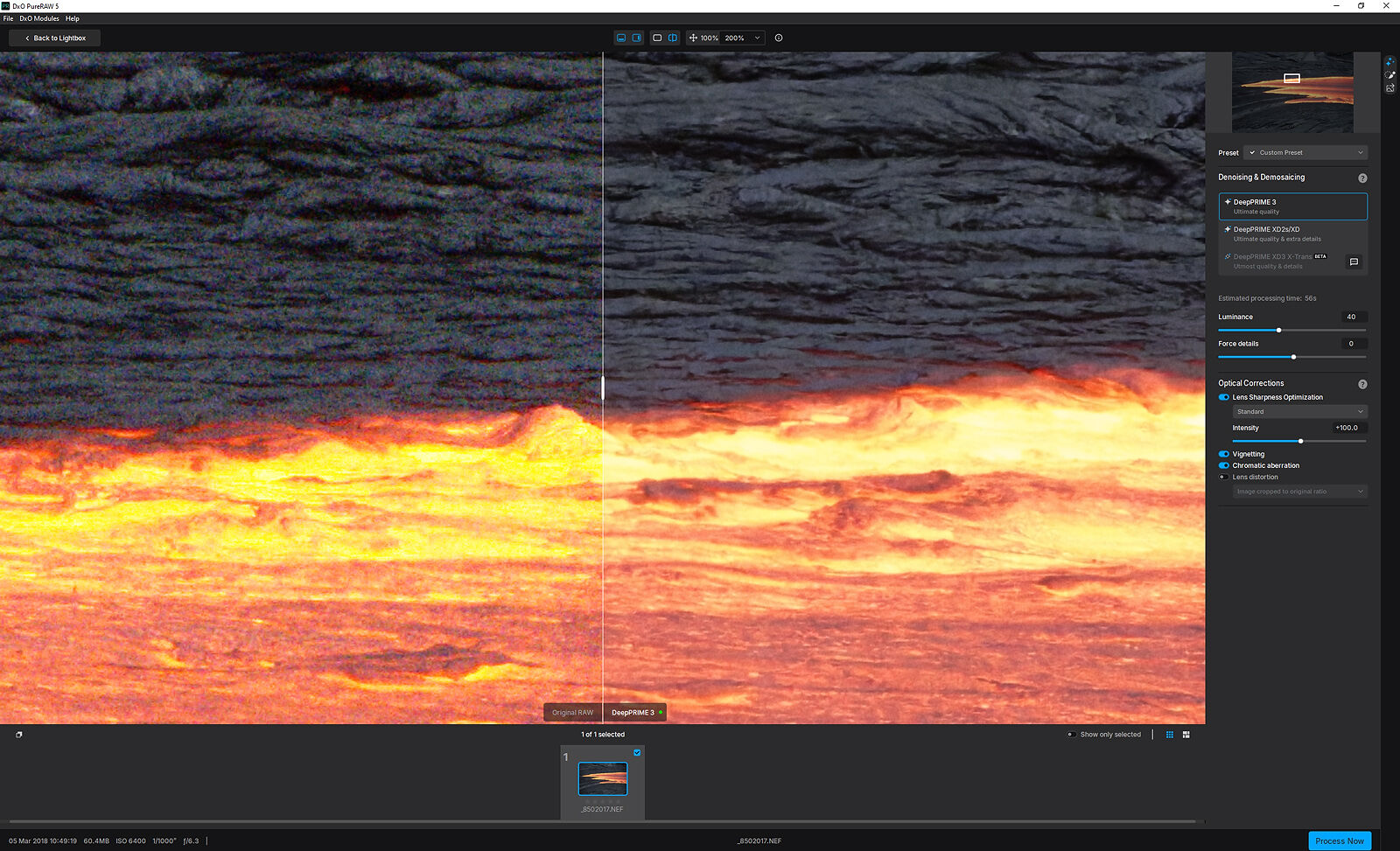Turn off Chromatic aberration correction
Viewport: 1400px width, 851px height.
coord(1224,465)
